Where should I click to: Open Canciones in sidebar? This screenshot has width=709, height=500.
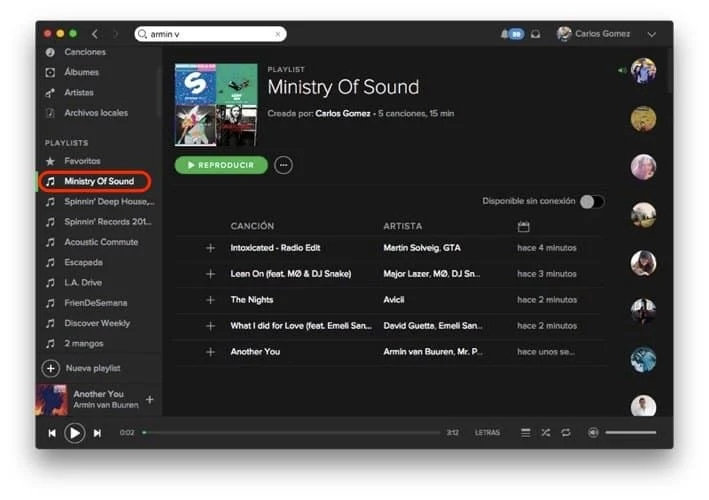pyautogui.click(x=85, y=52)
